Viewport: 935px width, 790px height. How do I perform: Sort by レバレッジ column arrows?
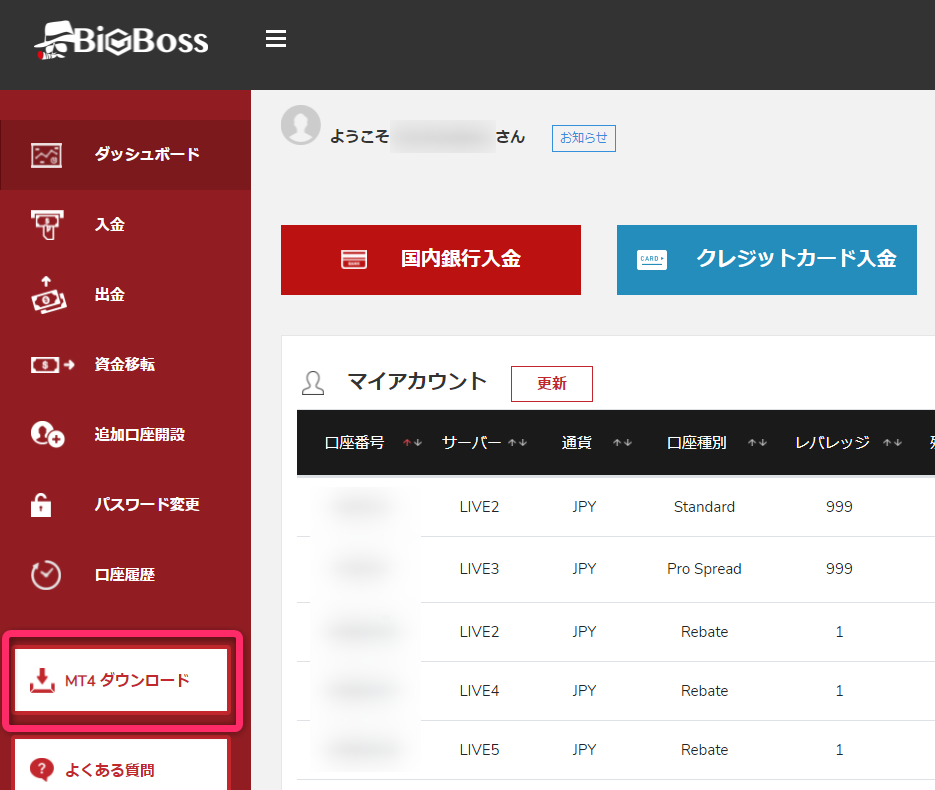coord(892,443)
